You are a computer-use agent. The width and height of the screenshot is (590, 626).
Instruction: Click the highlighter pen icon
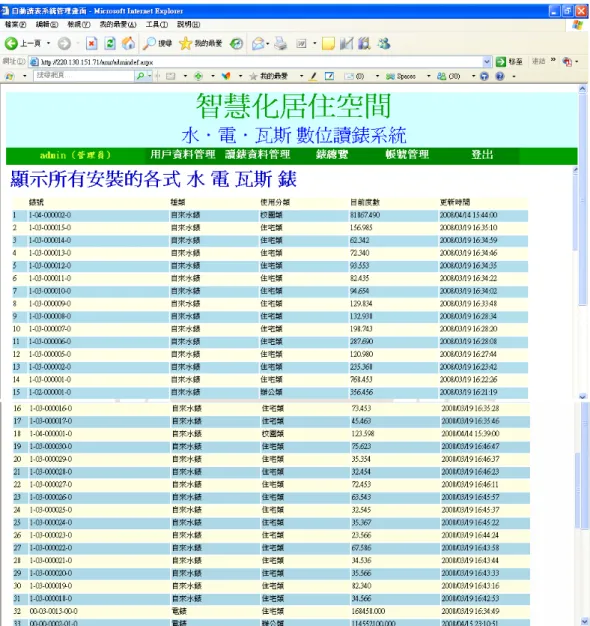point(313,76)
